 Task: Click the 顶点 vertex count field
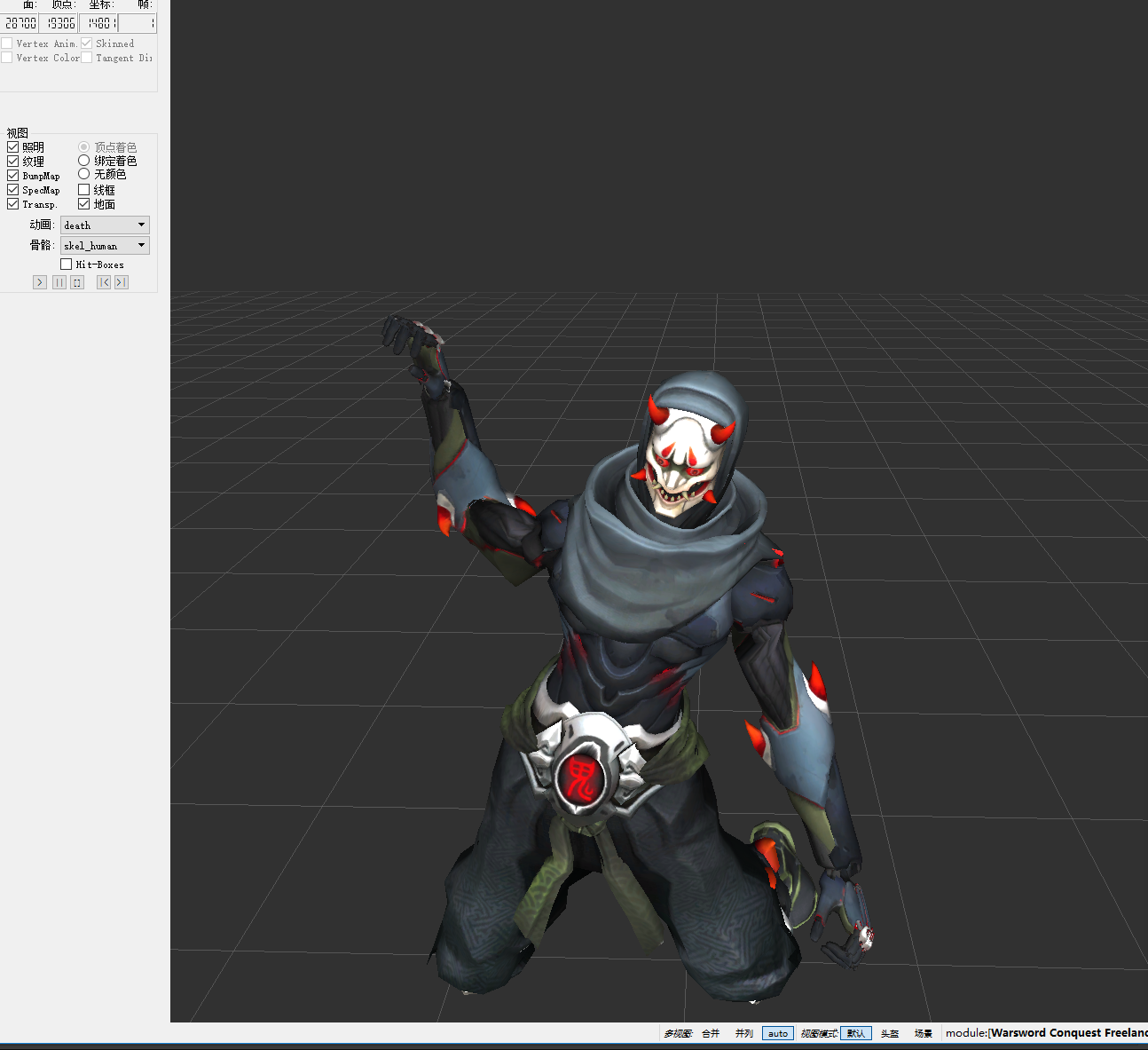pos(59,23)
